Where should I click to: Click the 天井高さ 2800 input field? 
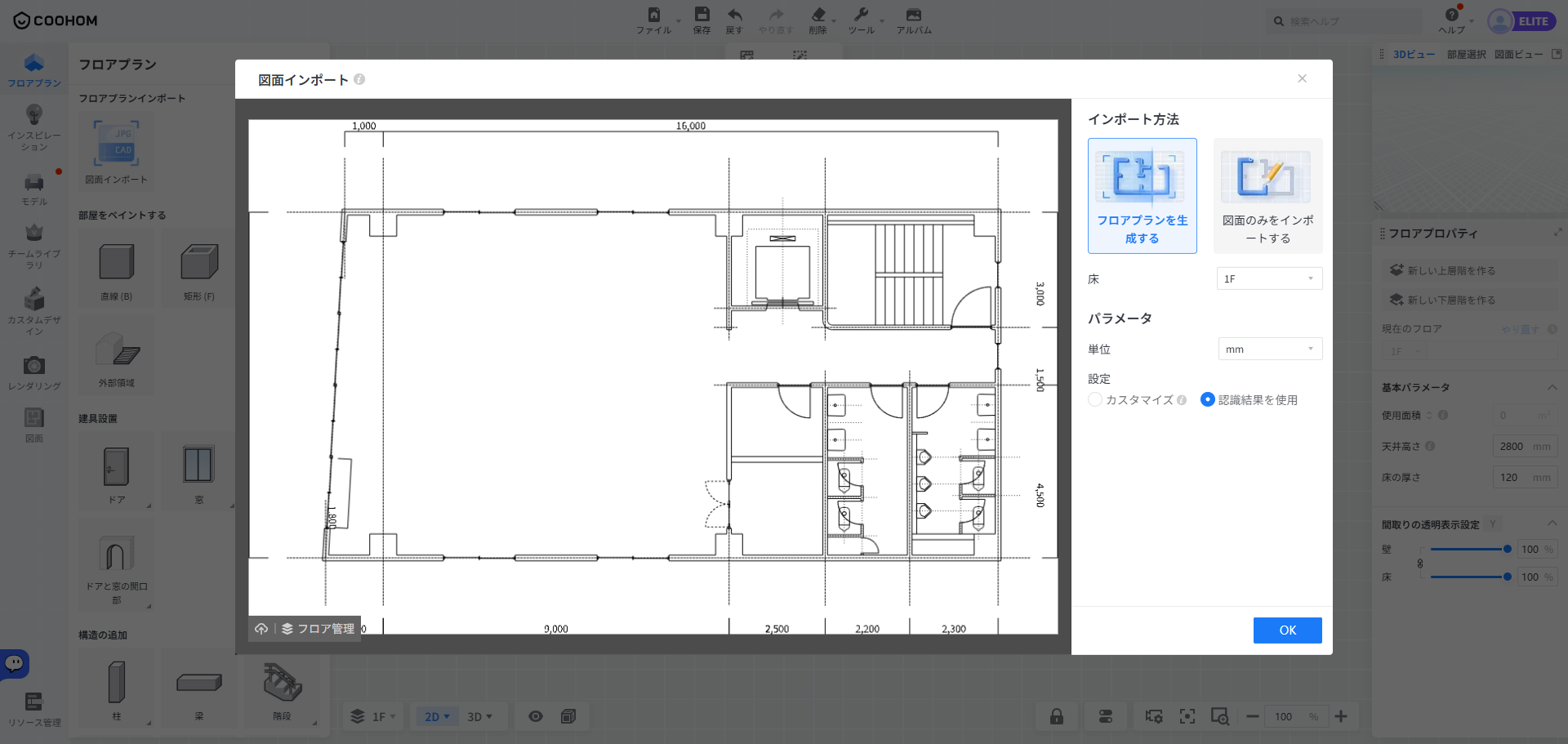point(1525,446)
